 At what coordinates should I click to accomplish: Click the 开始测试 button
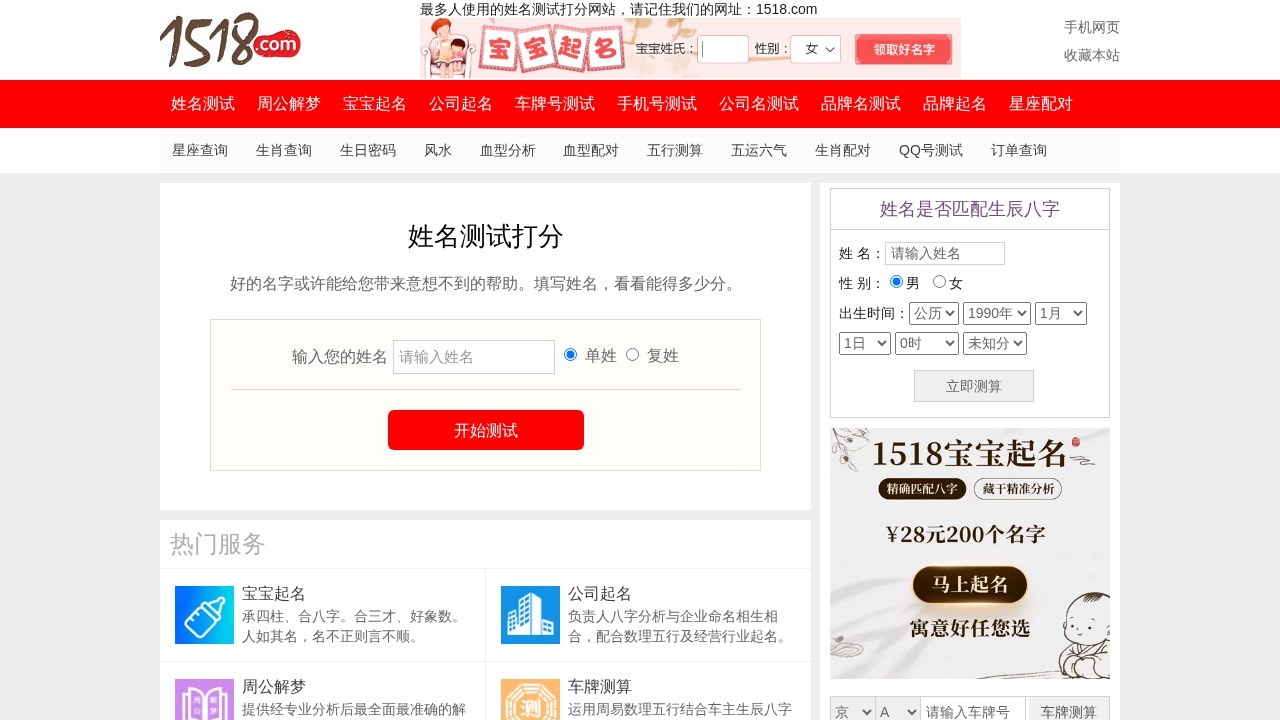click(x=486, y=430)
